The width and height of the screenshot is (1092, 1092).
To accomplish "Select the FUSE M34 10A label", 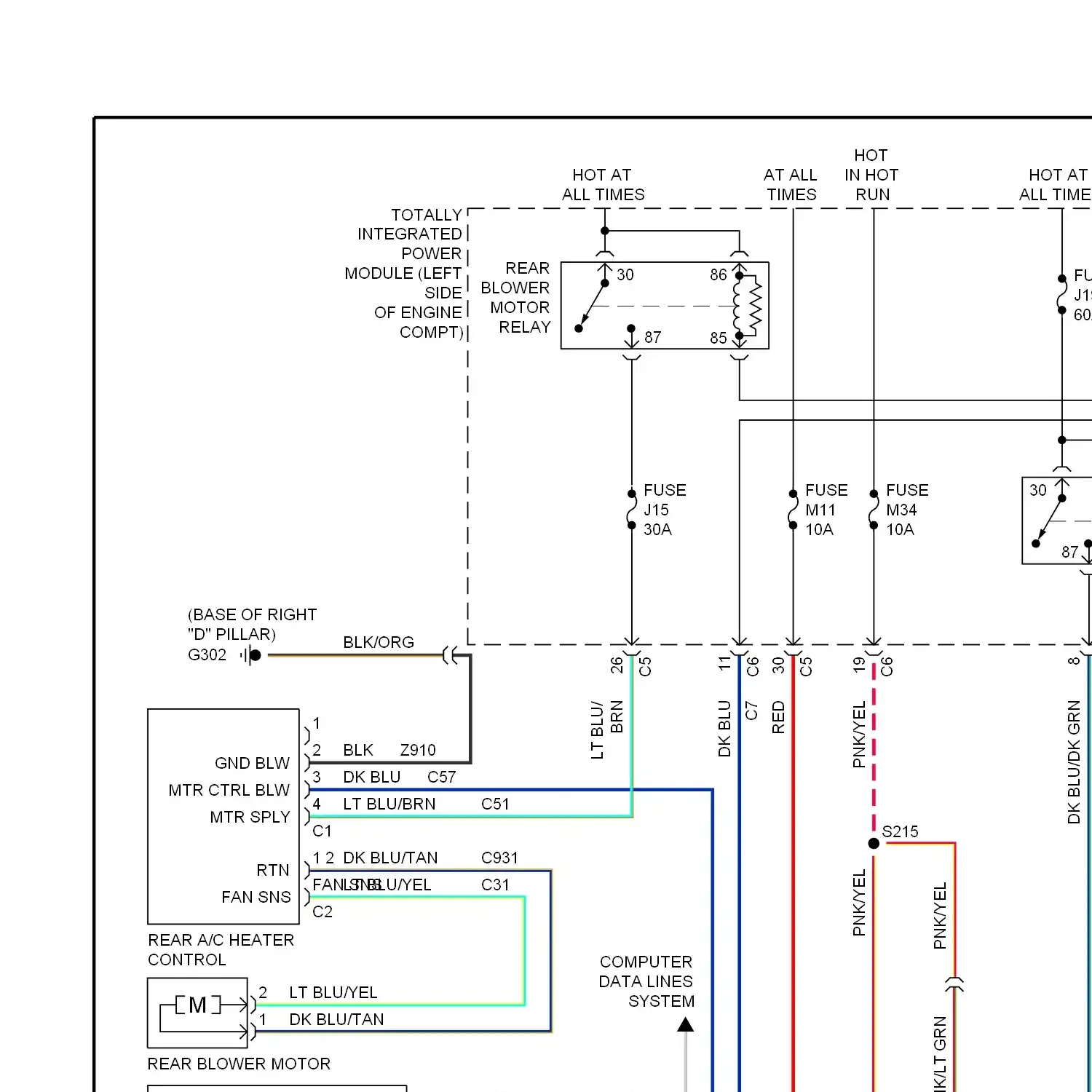I will pos(907,510).
